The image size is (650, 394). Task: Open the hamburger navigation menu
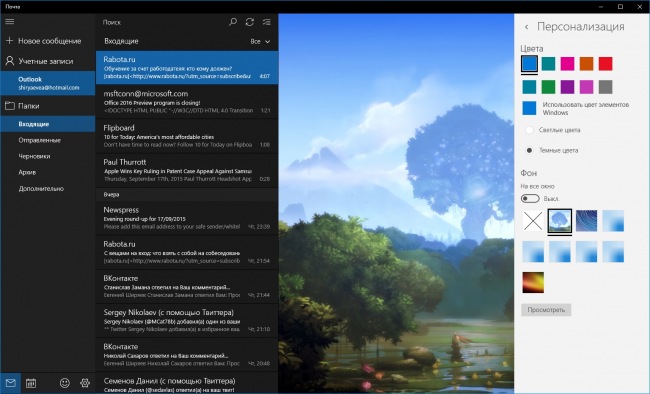click(x=10, y=22)
